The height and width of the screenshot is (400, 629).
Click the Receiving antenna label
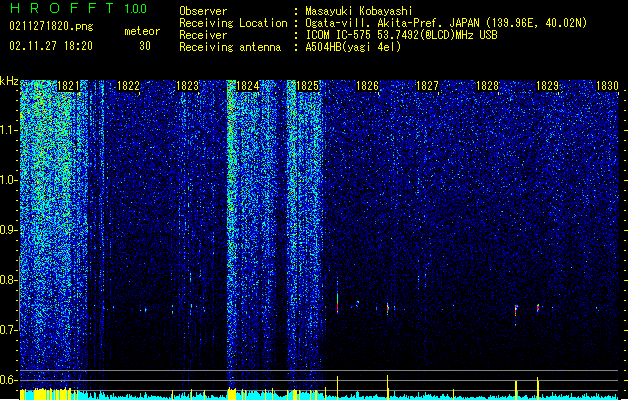point(230,47)
